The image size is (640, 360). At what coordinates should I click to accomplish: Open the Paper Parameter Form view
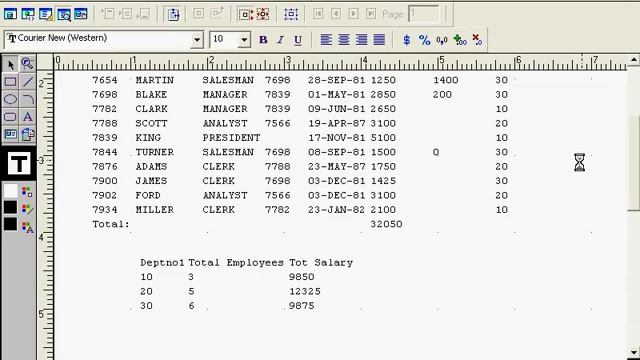(81, 14)
